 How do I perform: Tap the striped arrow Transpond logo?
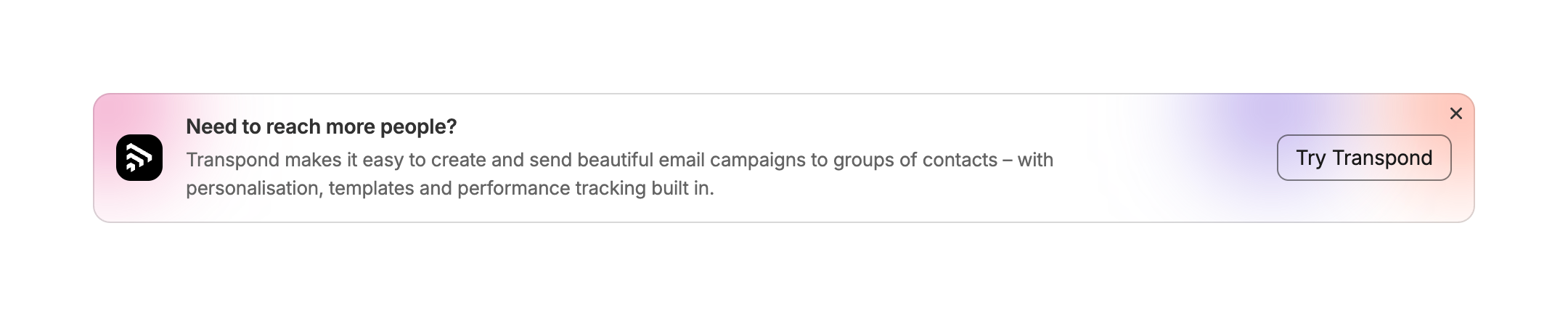pyautogui.click(x=139, y=158)
